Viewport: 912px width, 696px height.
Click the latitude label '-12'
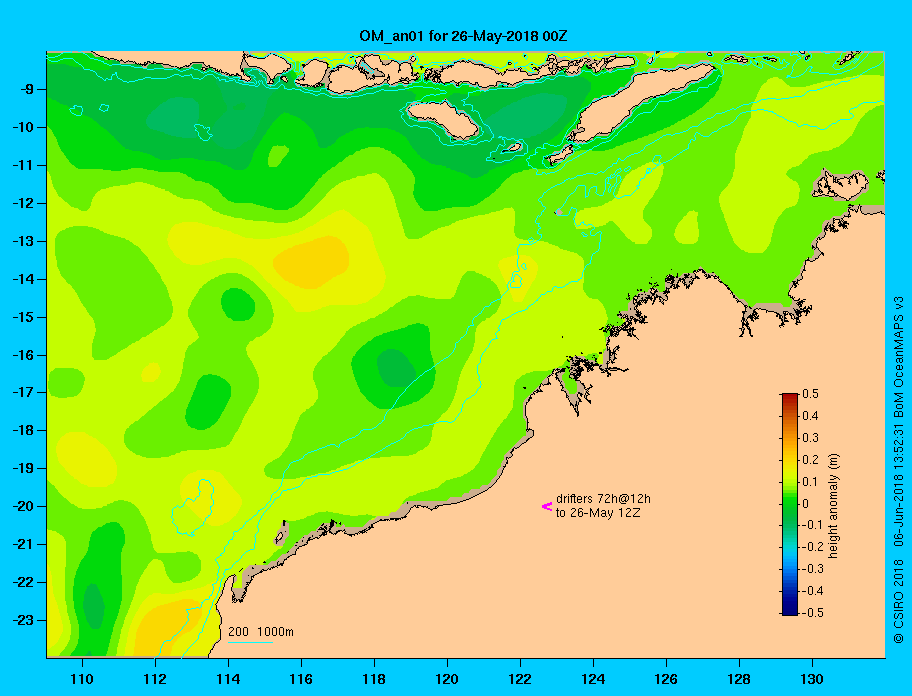point(23,204)
